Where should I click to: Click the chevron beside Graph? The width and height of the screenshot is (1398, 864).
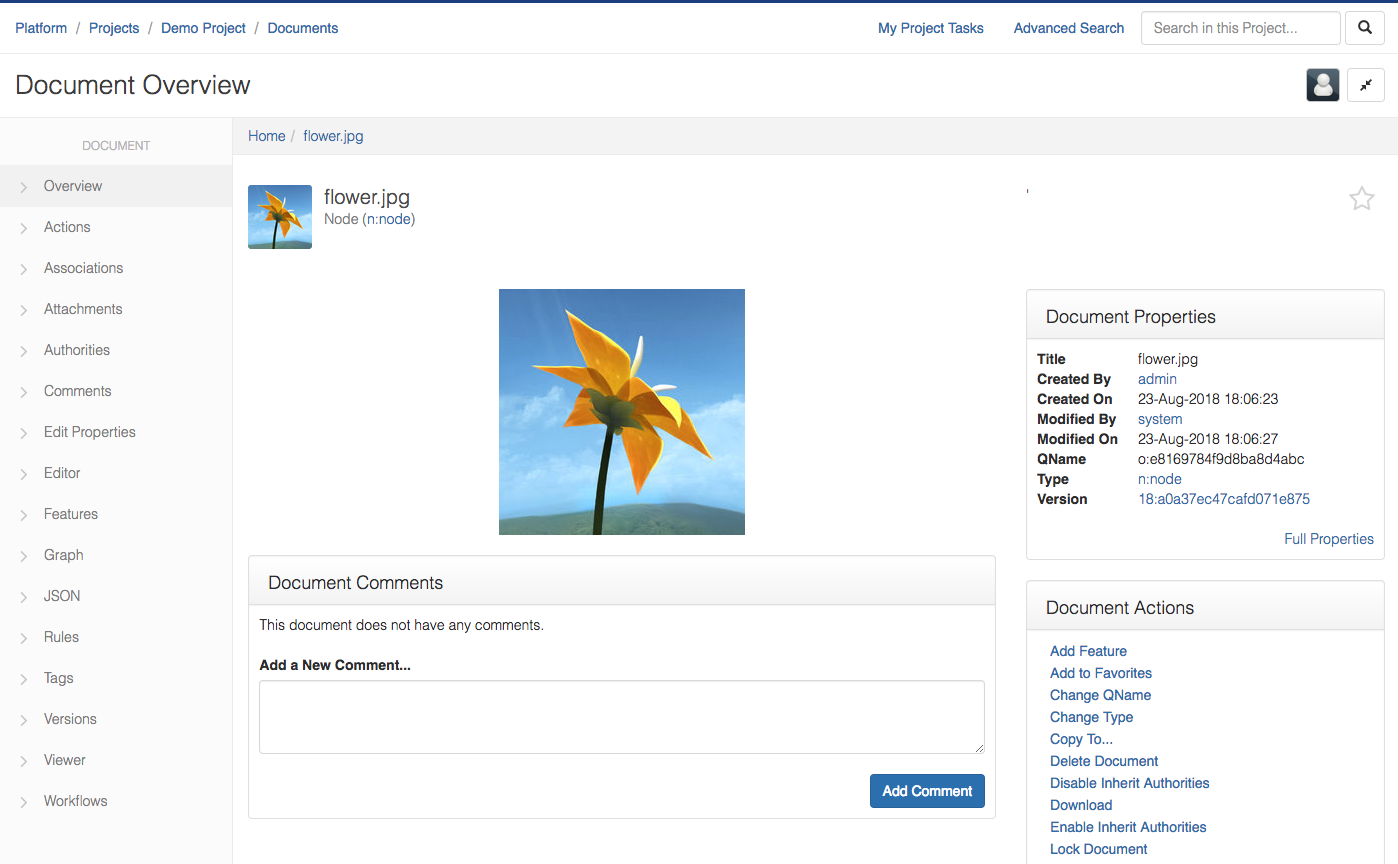(x=24, y=556)
